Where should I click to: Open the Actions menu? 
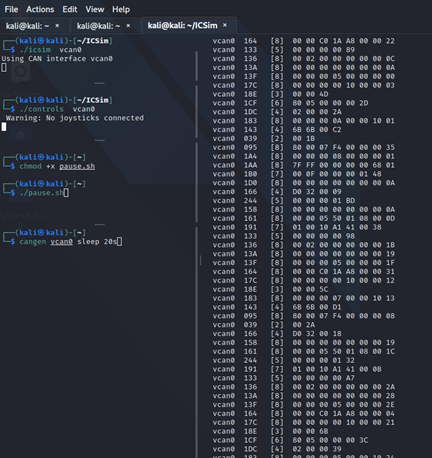40,9
